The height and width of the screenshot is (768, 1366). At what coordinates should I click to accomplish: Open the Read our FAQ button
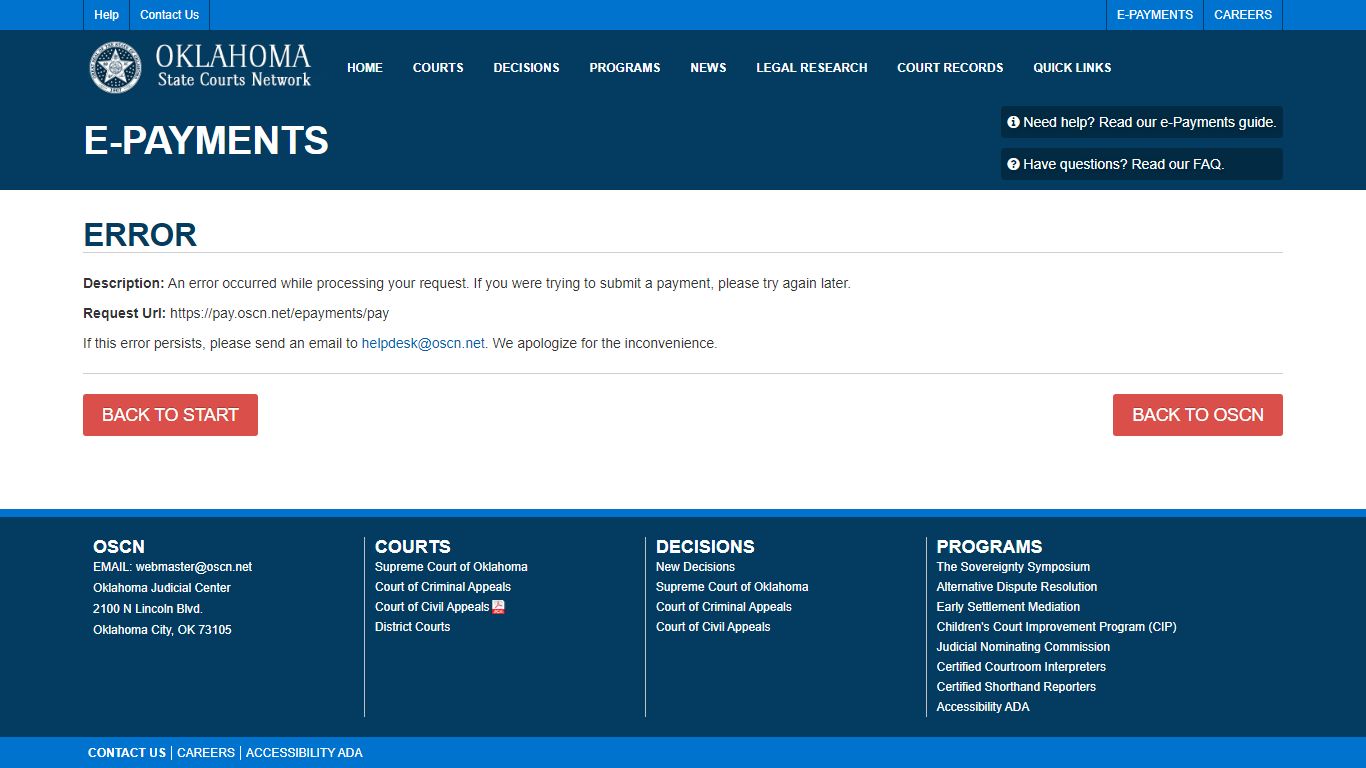1142,164
